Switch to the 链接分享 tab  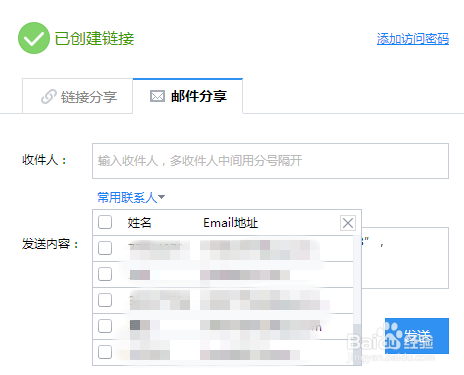tap(77, 96)
